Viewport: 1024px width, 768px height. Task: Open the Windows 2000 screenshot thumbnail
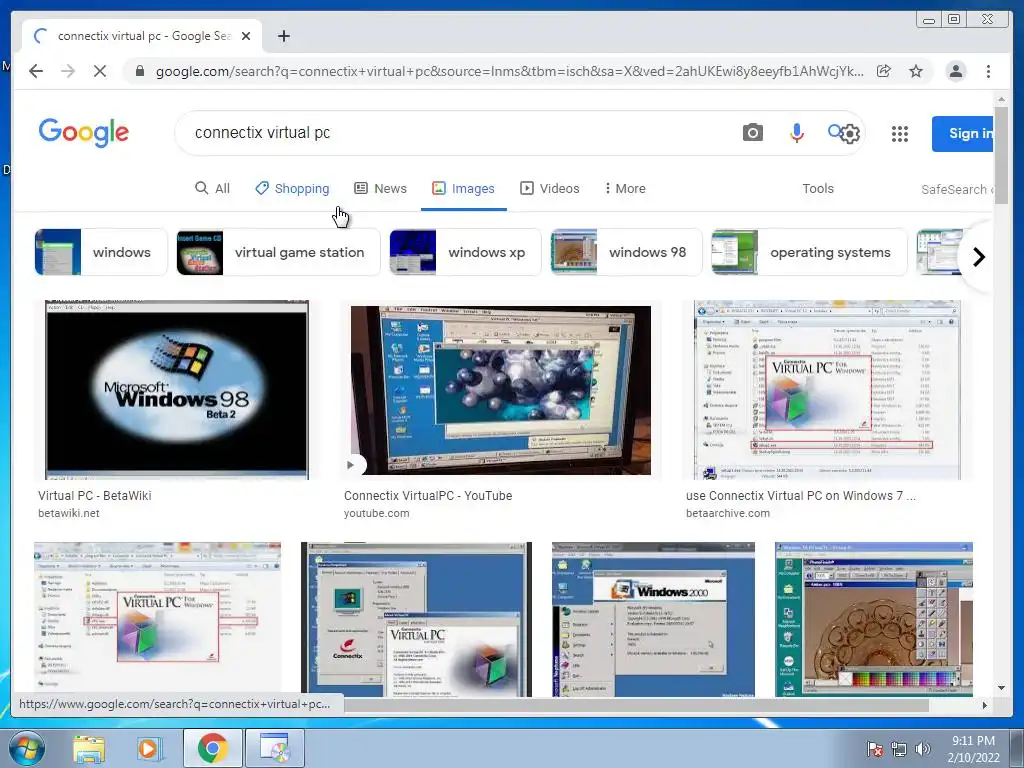click(653, 619)
